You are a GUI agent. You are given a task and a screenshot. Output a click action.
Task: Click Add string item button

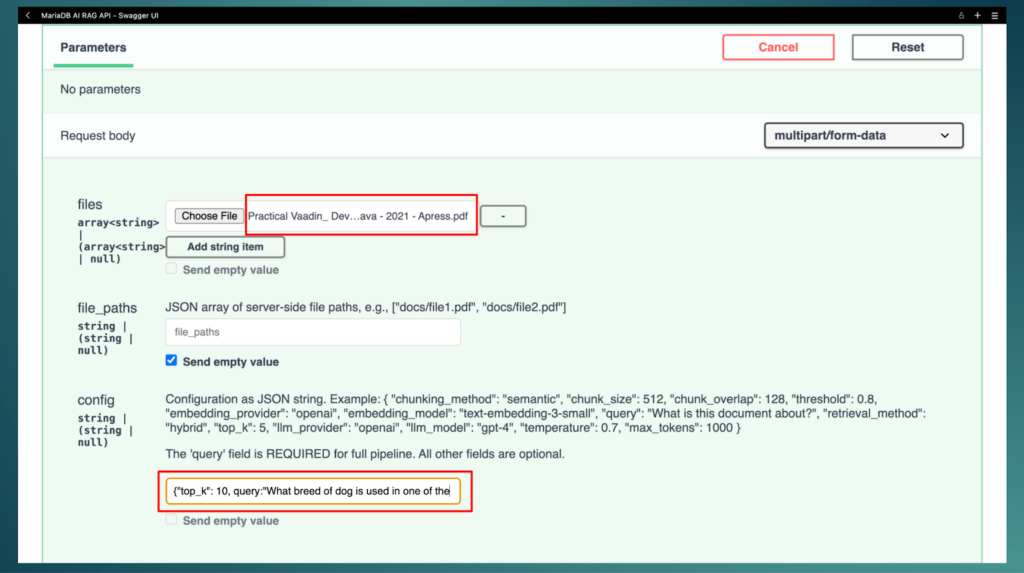click(225, 247)
